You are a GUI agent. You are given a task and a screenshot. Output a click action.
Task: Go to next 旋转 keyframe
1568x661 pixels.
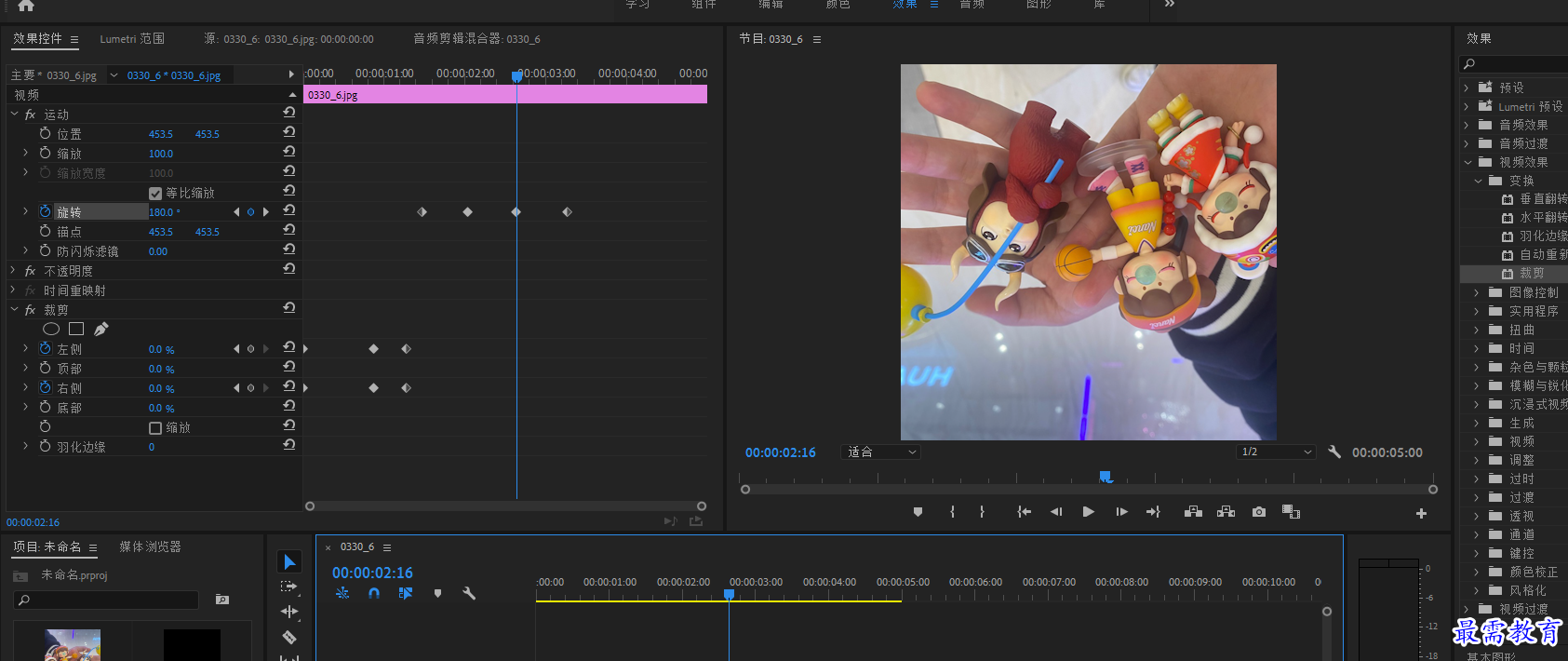pos(266,212)
